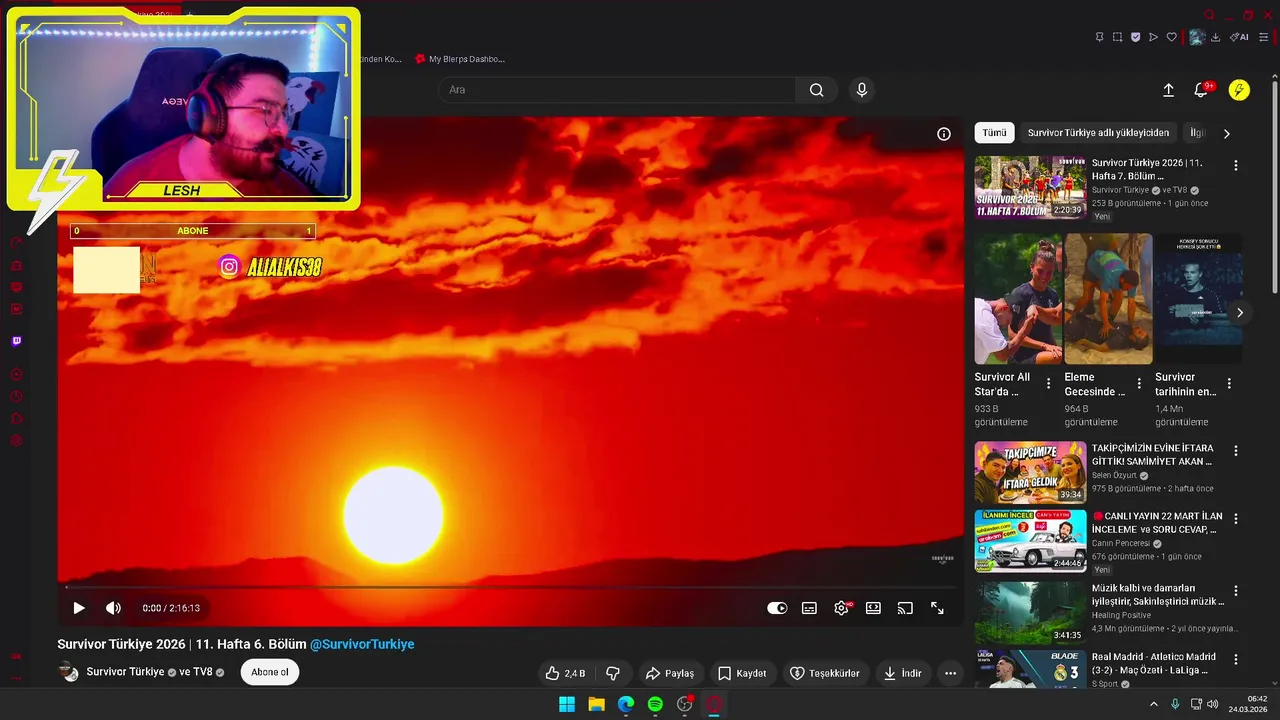Focus the 'Ara' search field

[x=617, y=90]
